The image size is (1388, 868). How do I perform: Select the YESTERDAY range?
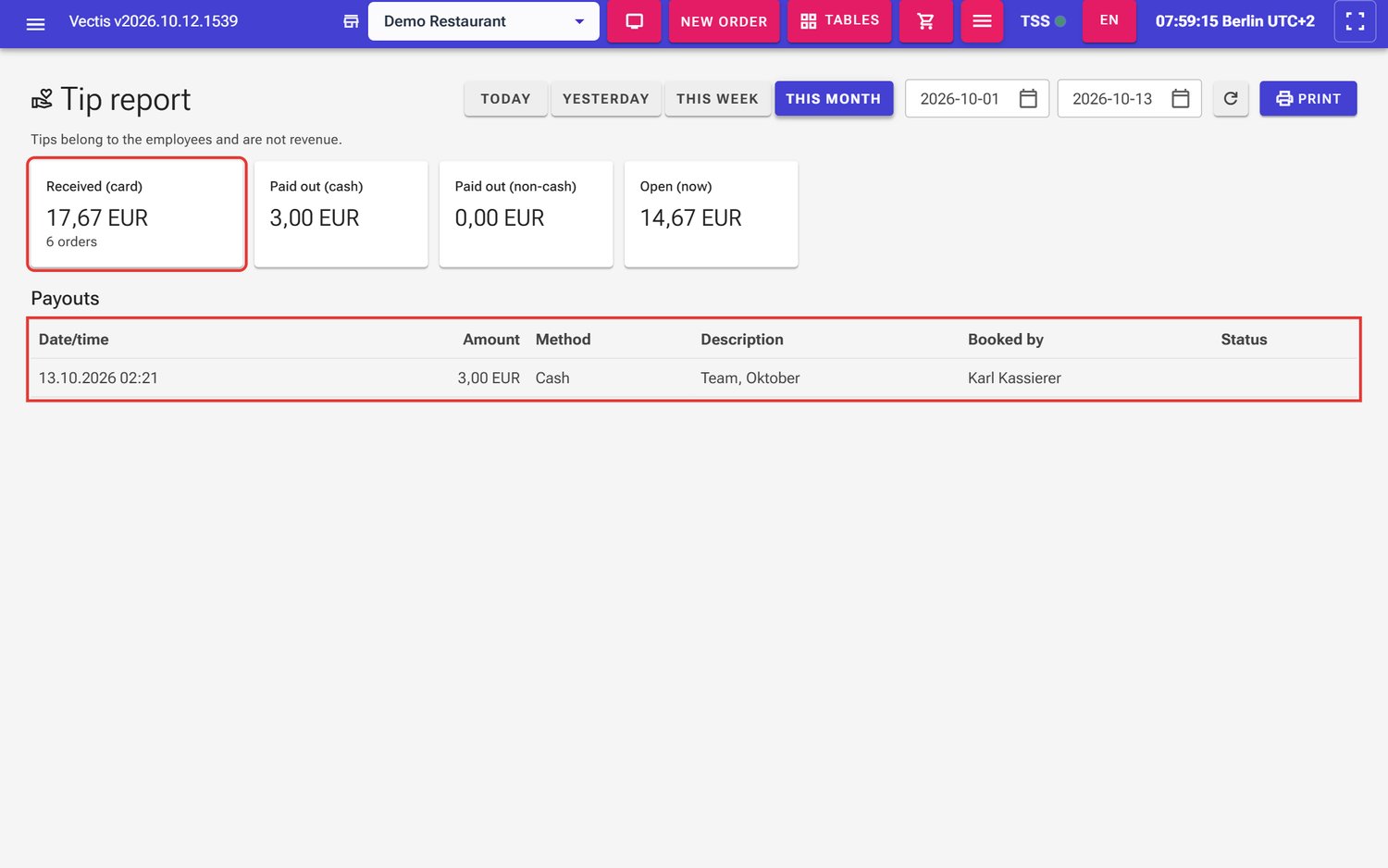click(605, 98)
